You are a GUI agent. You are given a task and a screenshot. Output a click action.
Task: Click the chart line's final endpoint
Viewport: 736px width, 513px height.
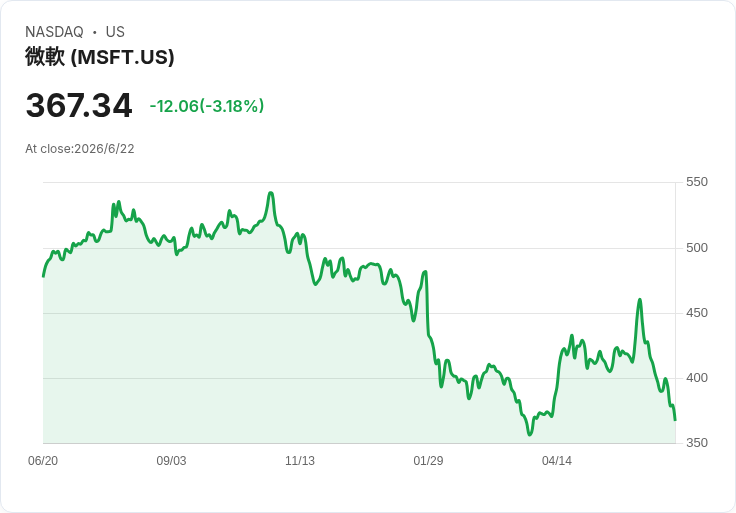675,420
